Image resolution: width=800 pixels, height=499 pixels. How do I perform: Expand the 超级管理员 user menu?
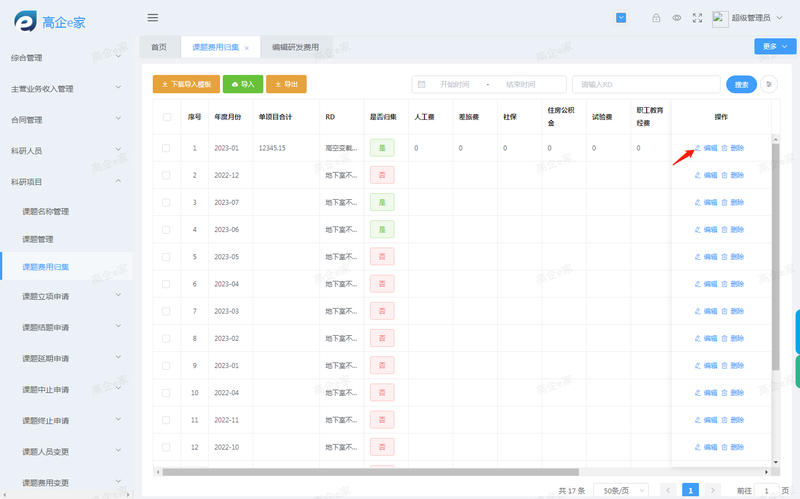coord(760,18)
